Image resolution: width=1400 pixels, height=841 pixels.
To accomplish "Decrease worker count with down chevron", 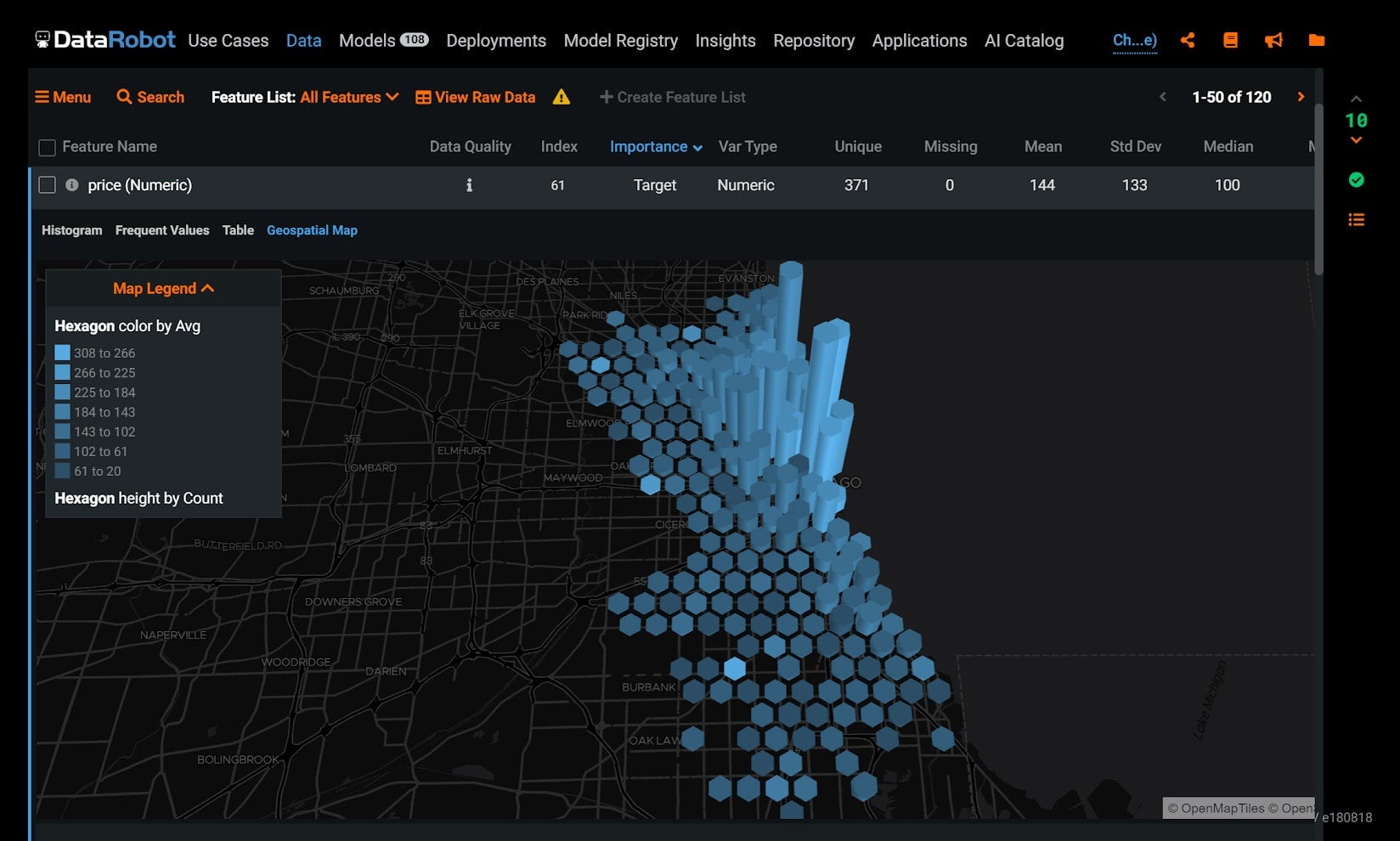I will [1357, 140].
